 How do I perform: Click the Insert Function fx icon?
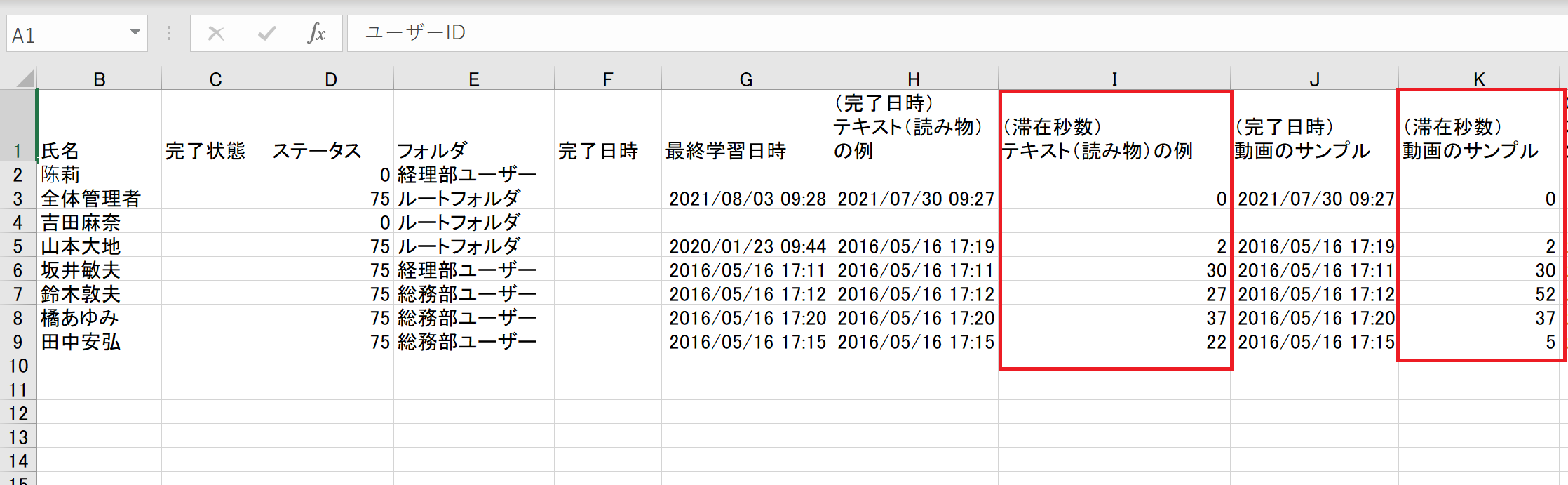coord(316,33)
